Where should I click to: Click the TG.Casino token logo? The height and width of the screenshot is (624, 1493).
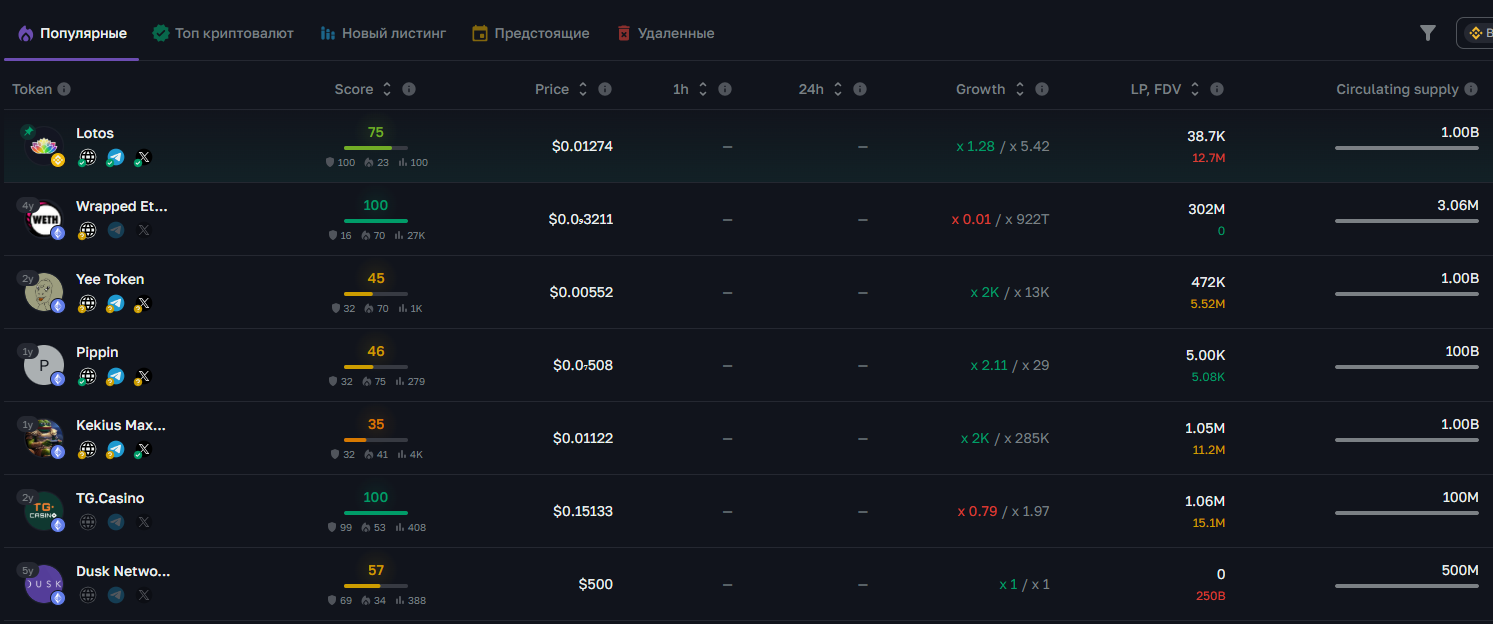(44, 511)
